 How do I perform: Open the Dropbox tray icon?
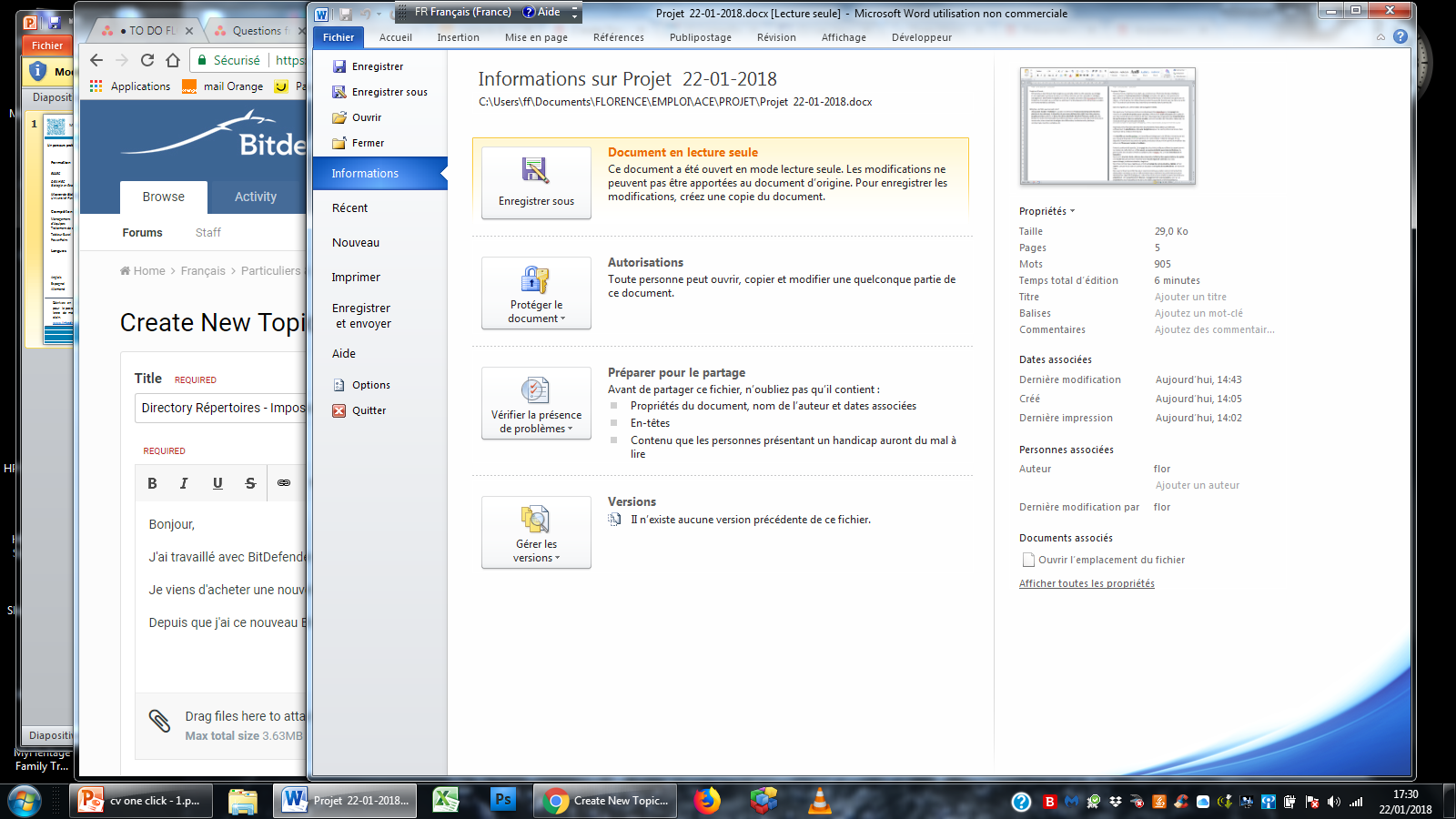1116,802
